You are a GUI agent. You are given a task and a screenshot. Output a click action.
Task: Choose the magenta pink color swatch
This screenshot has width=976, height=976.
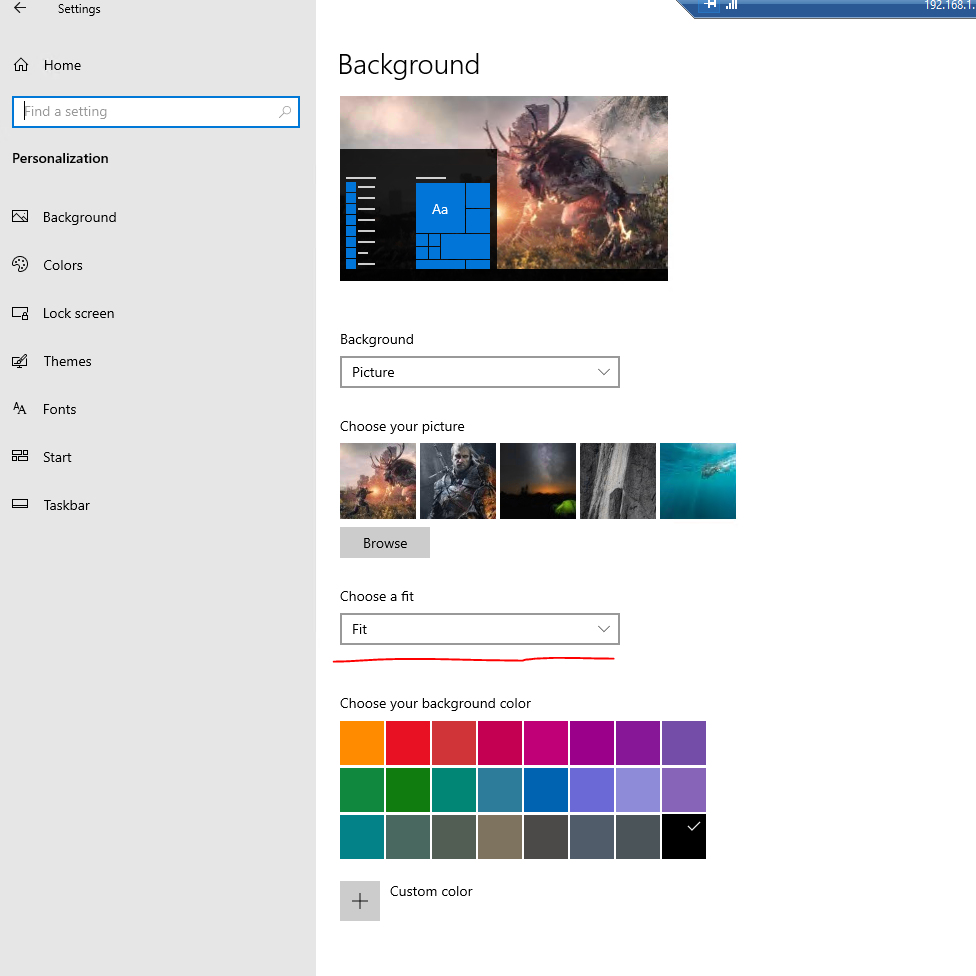click(546, 743)
